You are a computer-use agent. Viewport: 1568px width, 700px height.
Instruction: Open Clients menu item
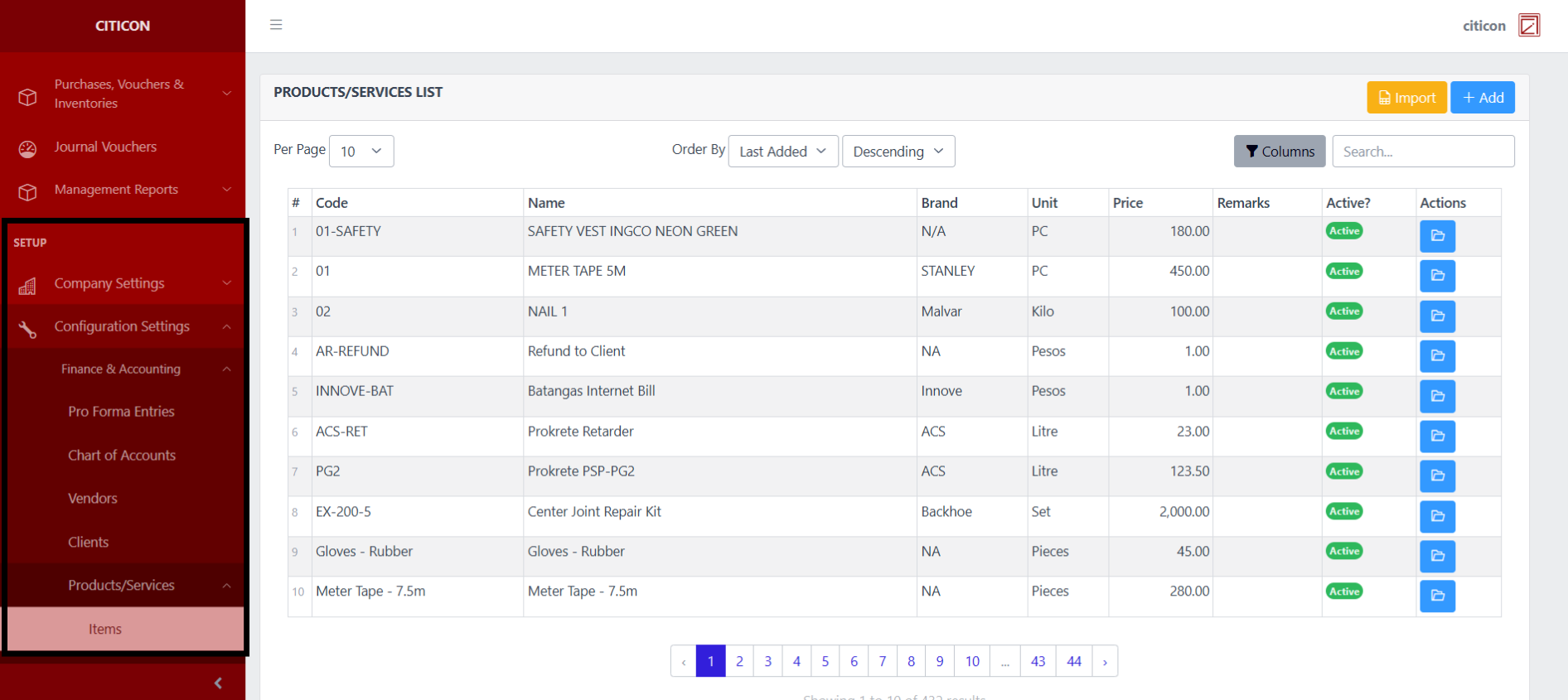pyautogui.click(x=89, y=543)
